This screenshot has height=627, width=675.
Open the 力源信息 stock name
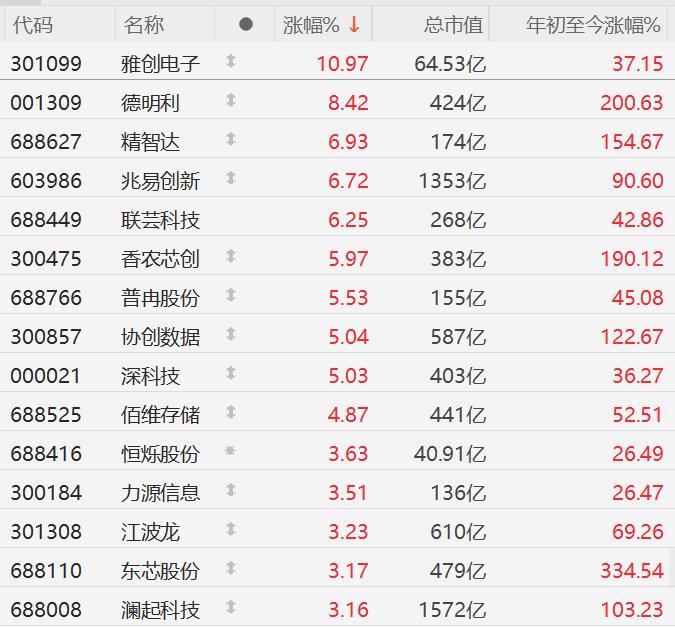(160, 493)
